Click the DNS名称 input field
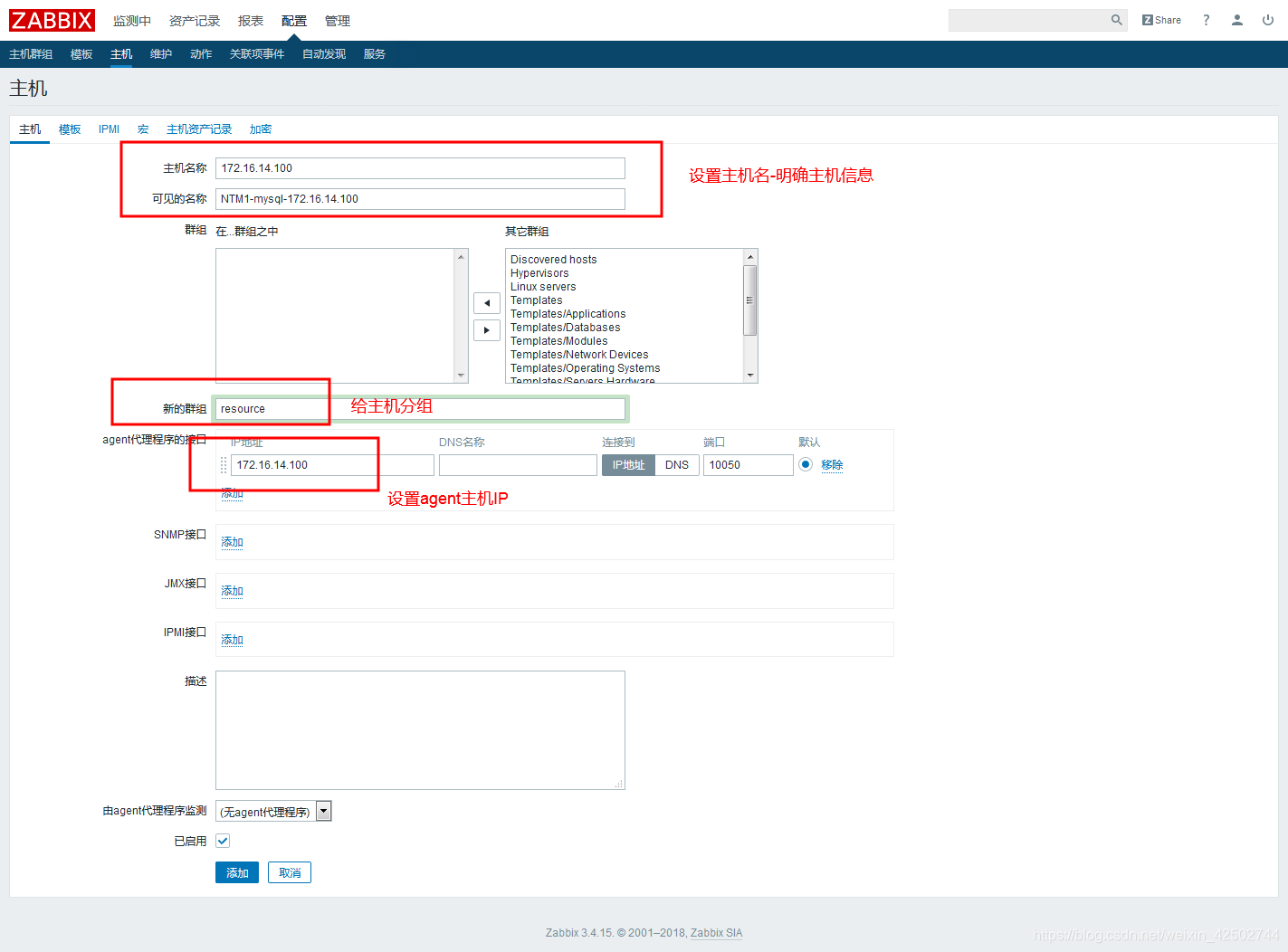 (518, 465)
